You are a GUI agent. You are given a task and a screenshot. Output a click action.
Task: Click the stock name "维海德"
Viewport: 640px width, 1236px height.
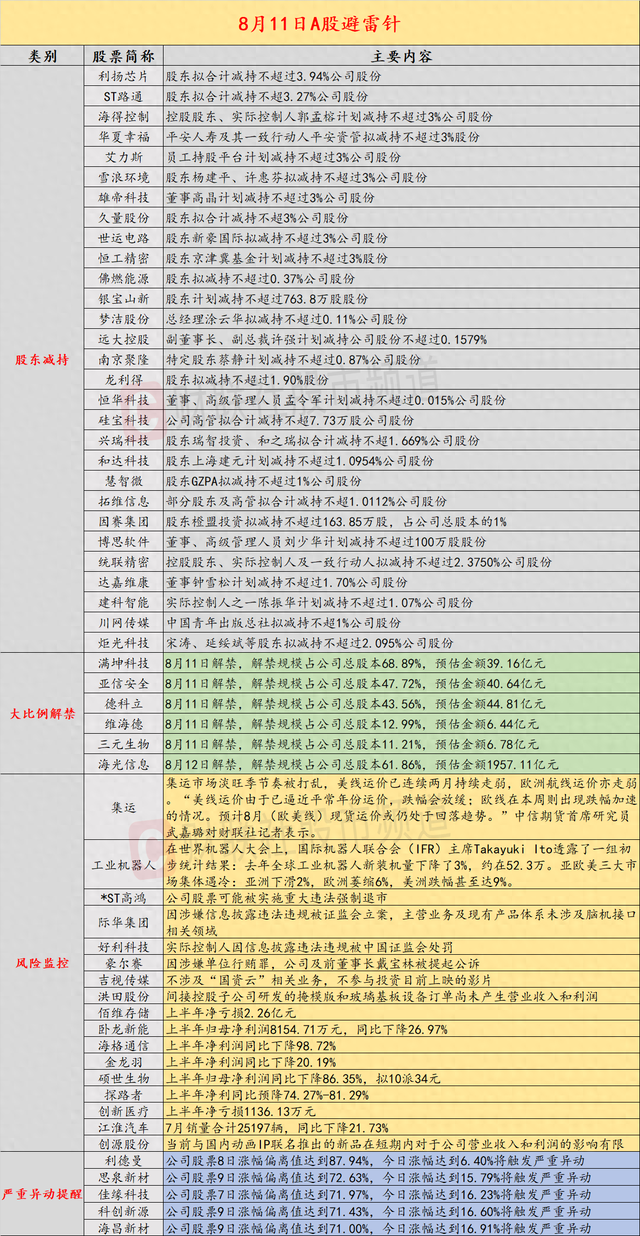pos(125,723)
